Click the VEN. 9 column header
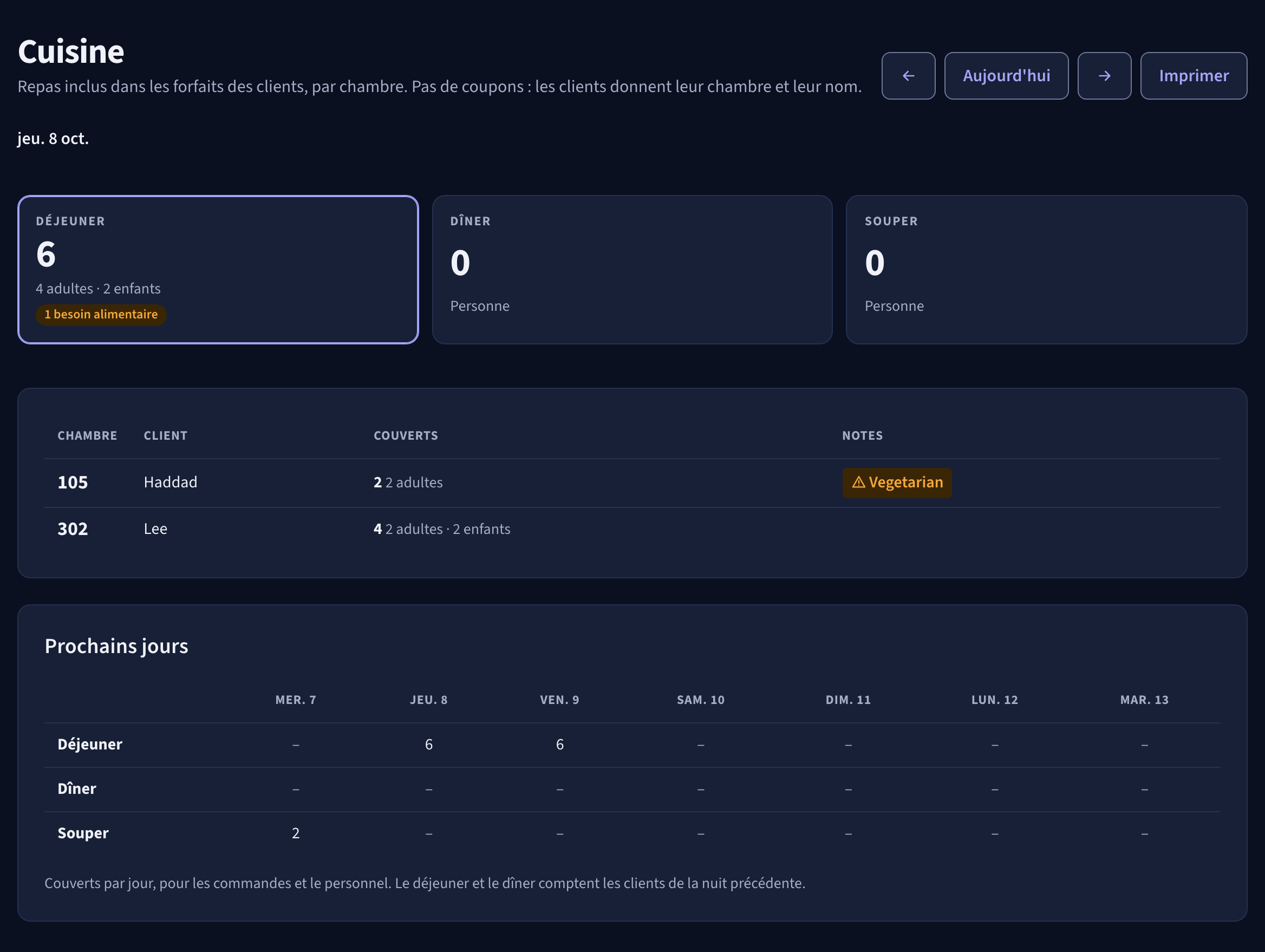Image resolution: width=1265 pixels, height=952 pixels. tap(560, 700)
